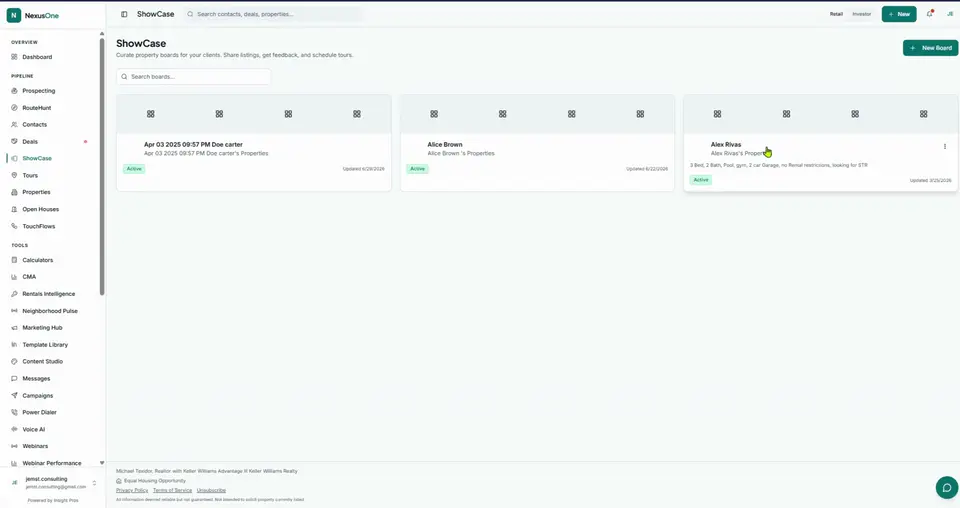Navigate to Webinars
This screenshot has height=508, width=960.
click(35, 446)
